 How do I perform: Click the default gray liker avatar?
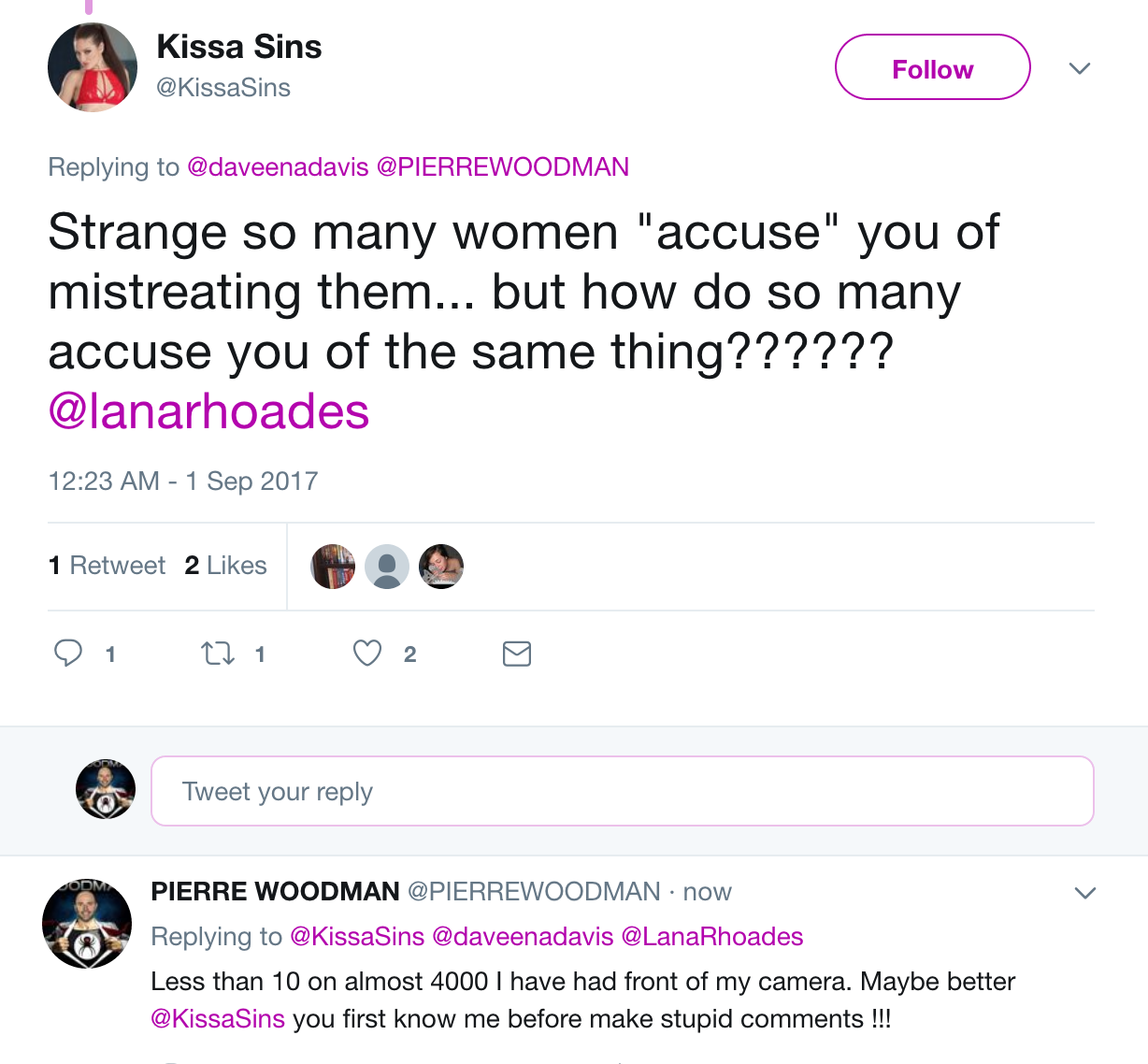coord(387,567)
